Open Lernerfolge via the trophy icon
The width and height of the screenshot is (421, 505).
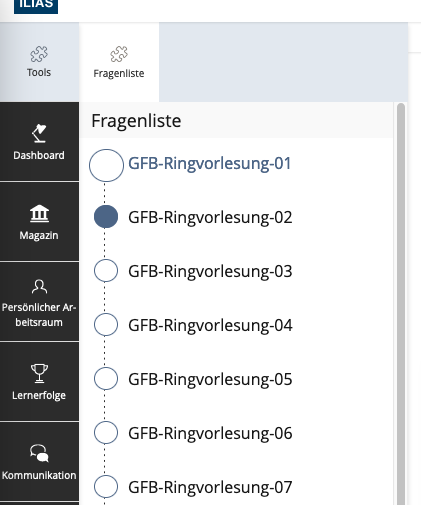(39, 373)
